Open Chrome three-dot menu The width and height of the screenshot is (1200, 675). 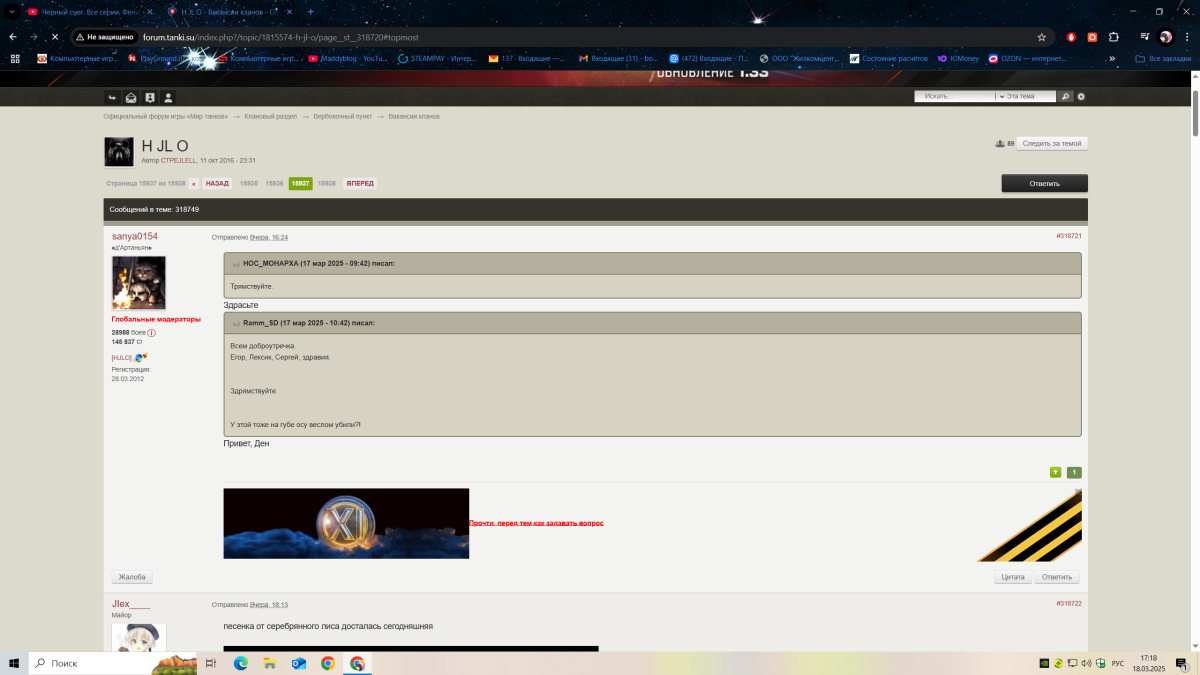pyautogui.click(x=1186, y=37)
